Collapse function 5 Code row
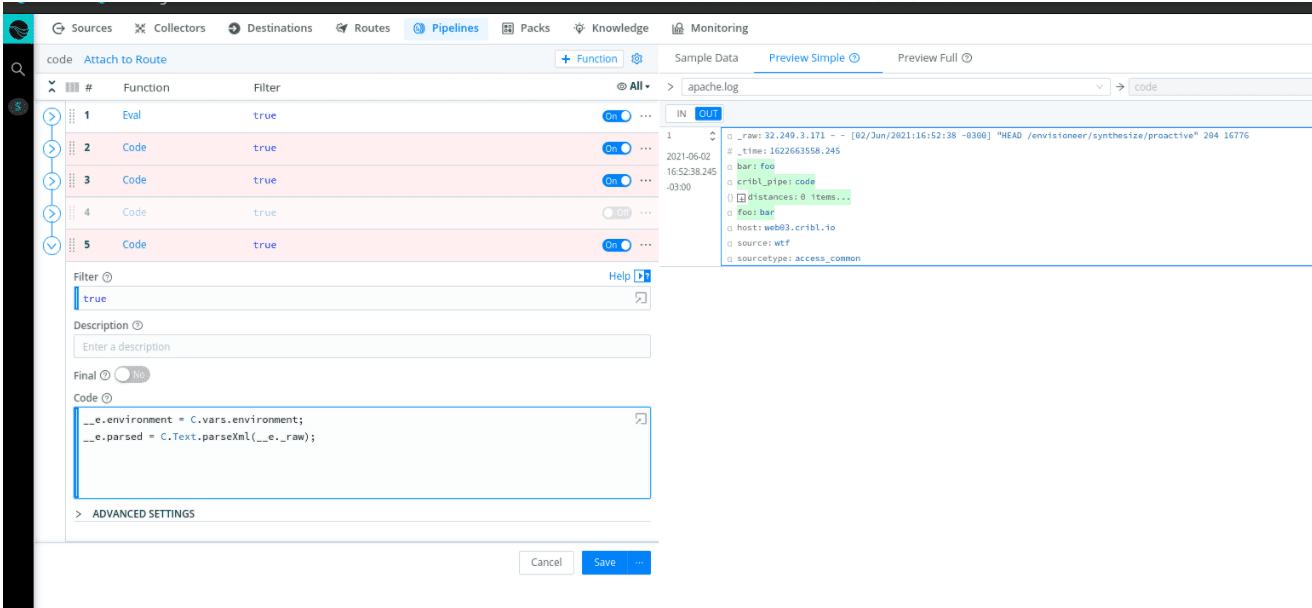Screen dimensions: 1312x608 tap(52, 245)
